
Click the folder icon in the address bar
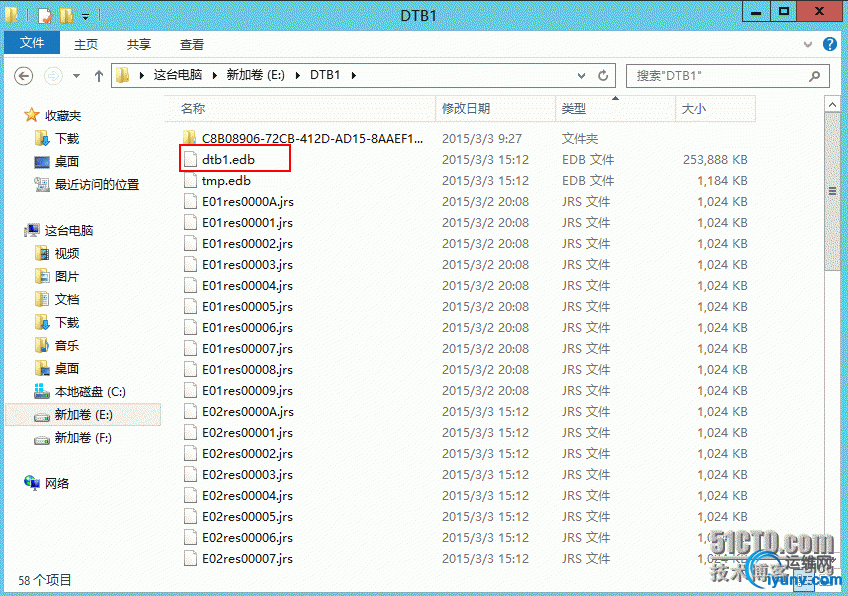point(123,75)
